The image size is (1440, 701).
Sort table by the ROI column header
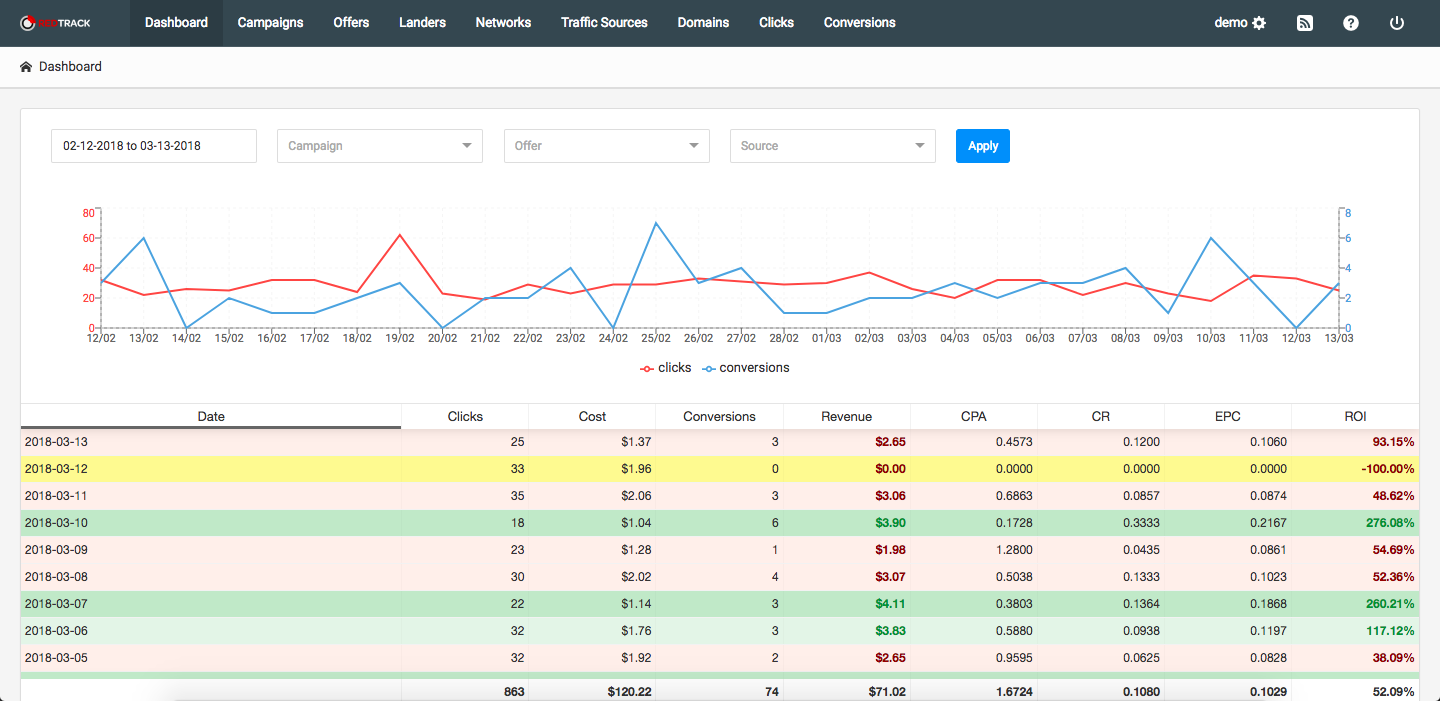click(x=1354, y=417)
